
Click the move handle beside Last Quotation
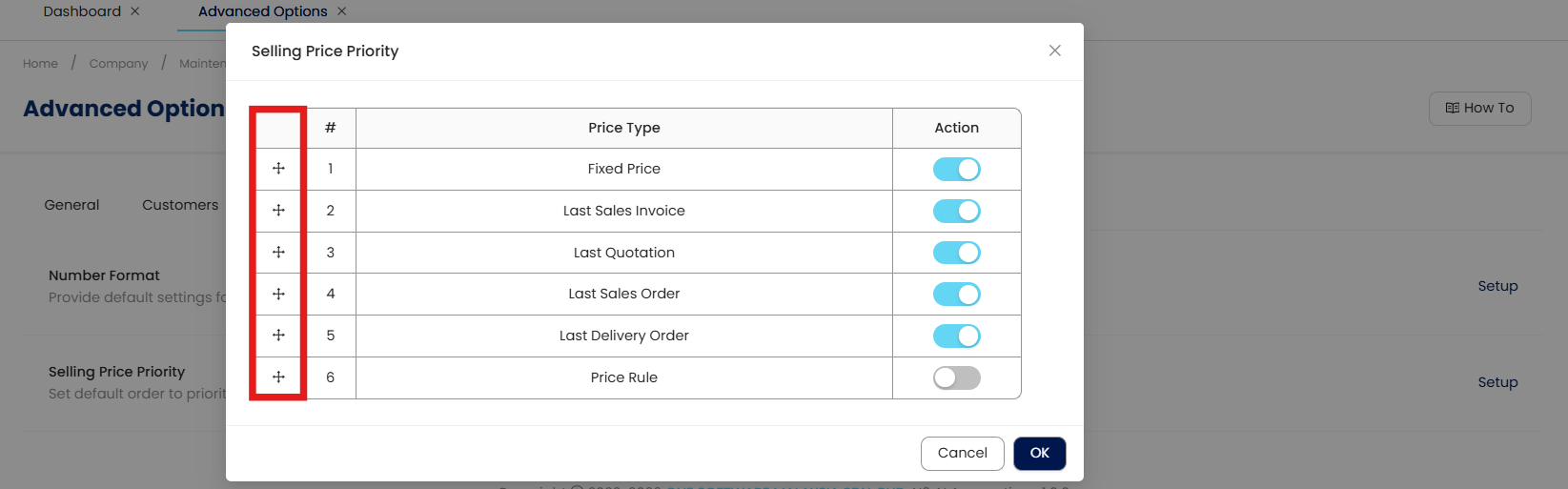278,252
